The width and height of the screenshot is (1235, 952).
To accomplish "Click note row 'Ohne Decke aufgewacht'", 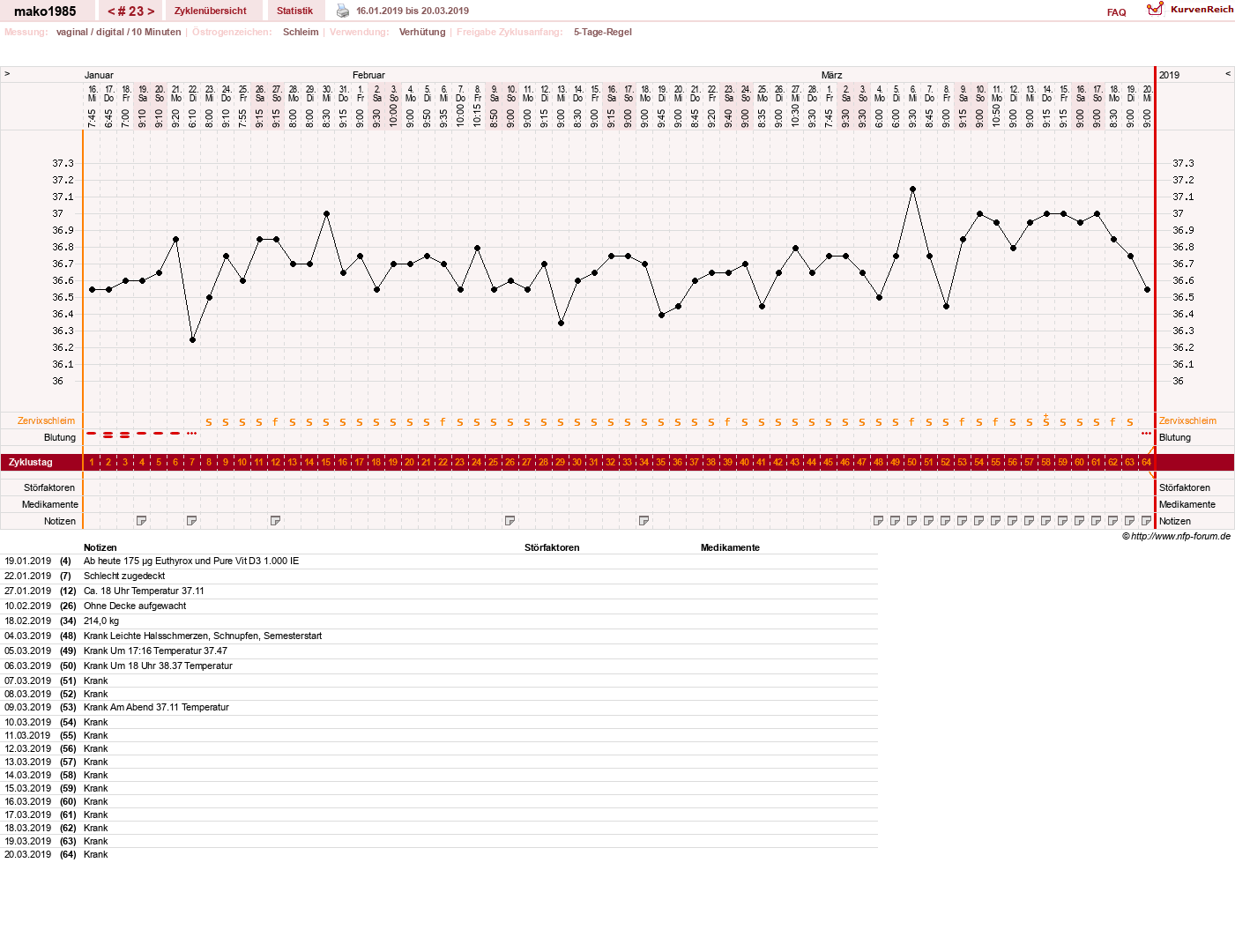I will 135,606.
